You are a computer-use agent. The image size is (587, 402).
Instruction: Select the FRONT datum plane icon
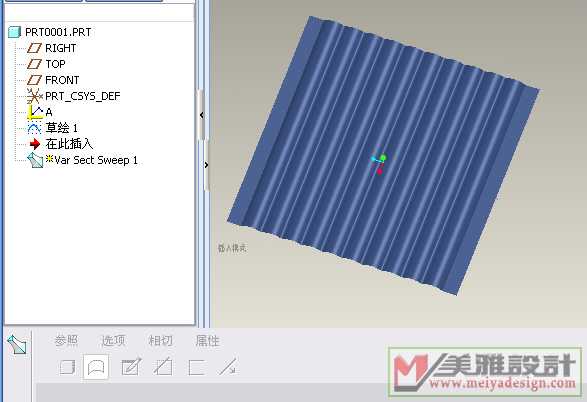[34, 80]
